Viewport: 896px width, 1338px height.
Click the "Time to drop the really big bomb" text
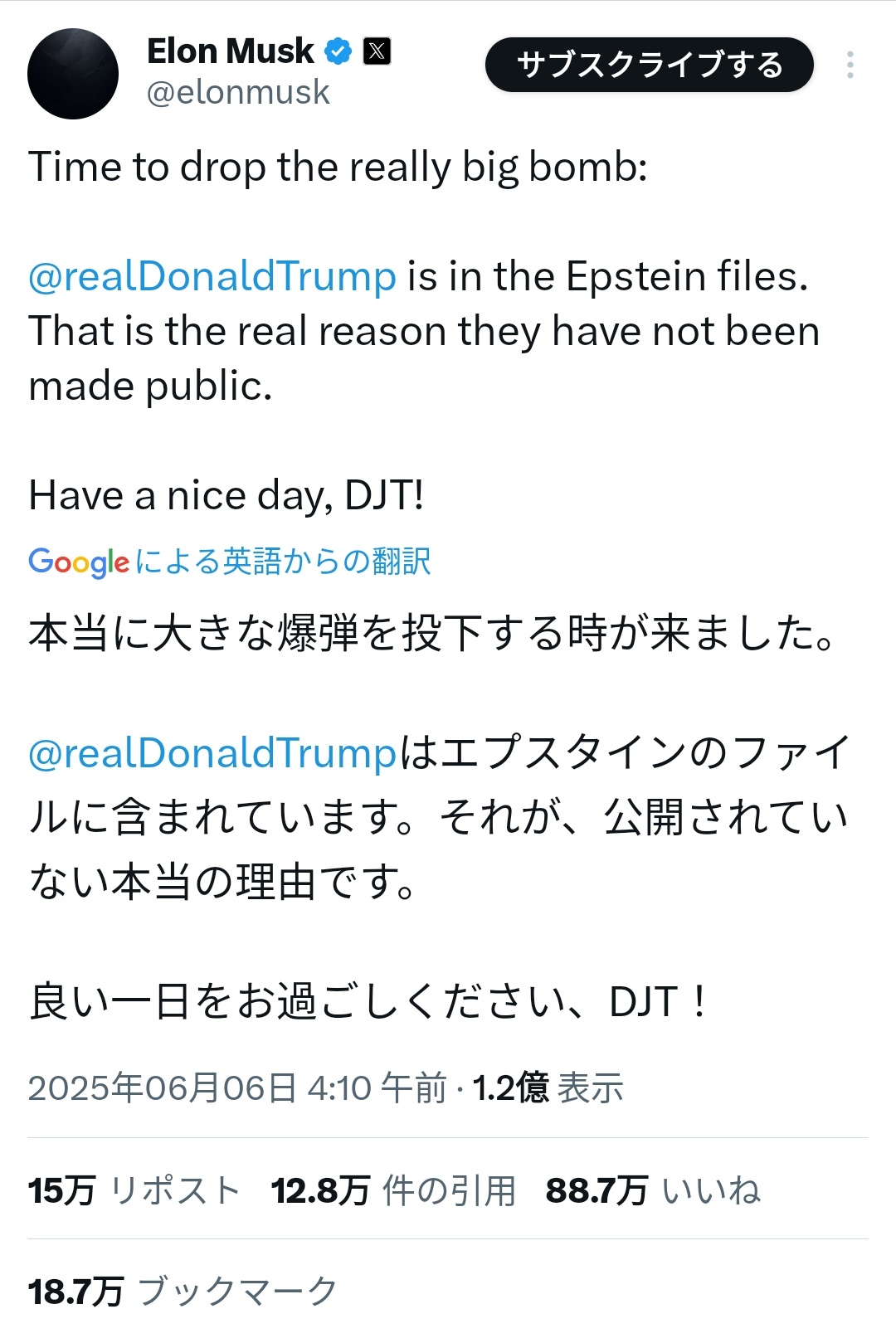coord(338,167)
